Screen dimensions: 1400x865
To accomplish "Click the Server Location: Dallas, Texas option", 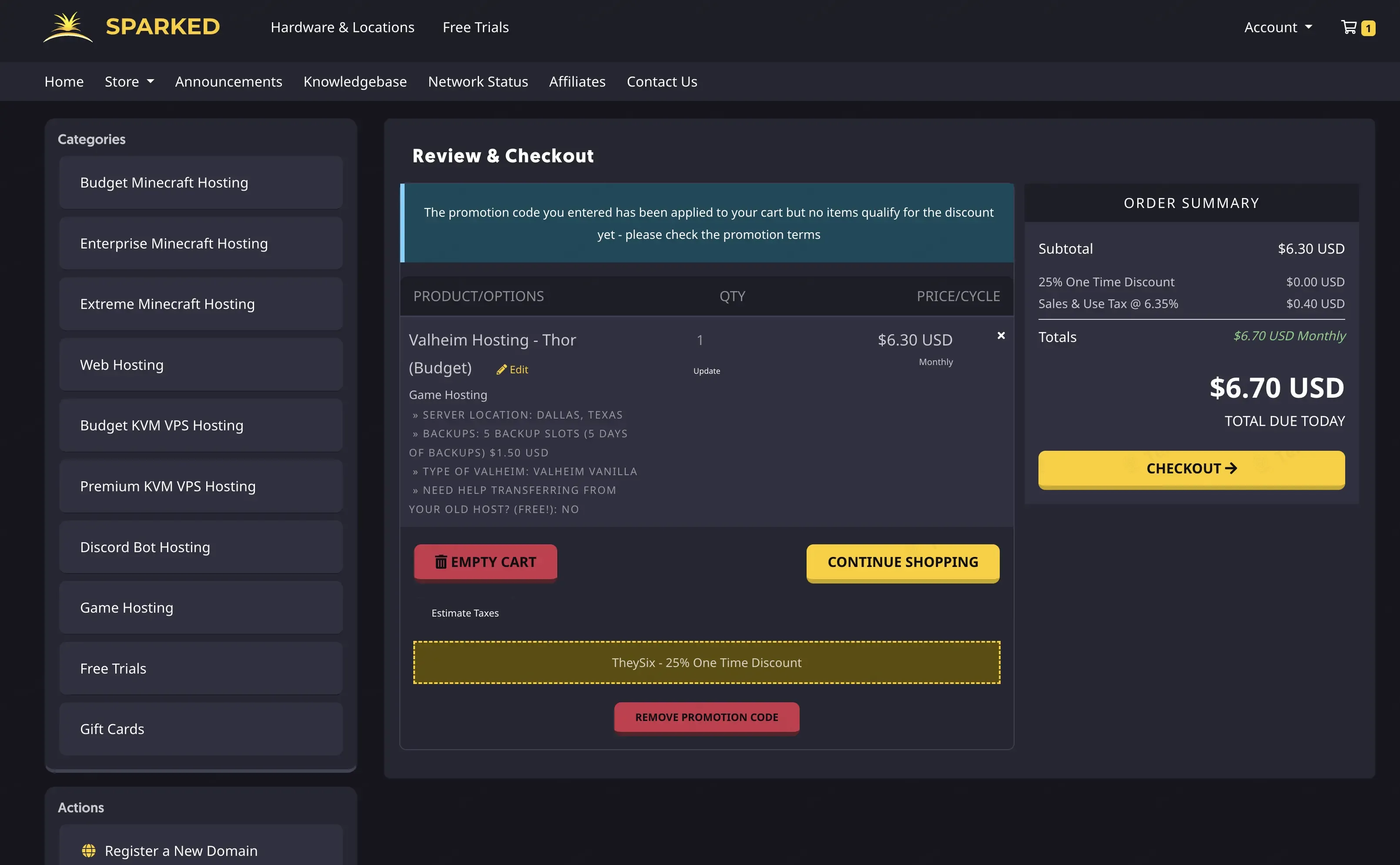I will (x=518, y=415).
